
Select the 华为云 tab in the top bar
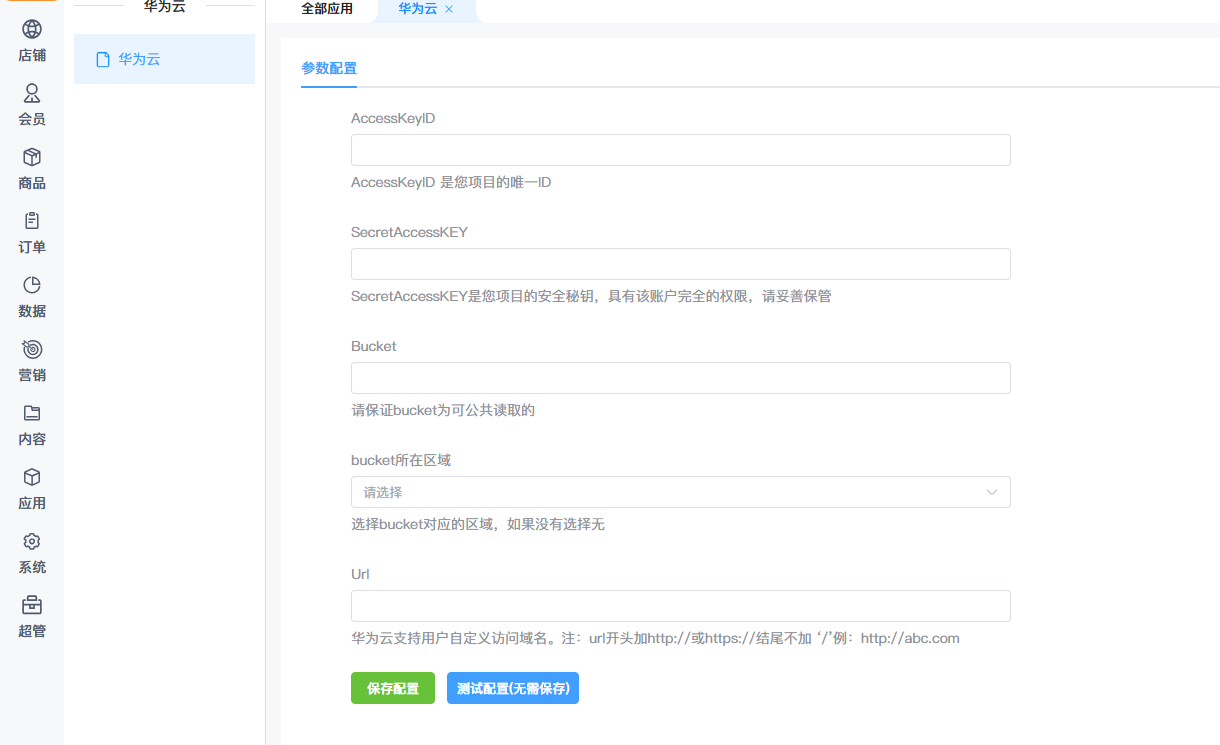point(418,9)
